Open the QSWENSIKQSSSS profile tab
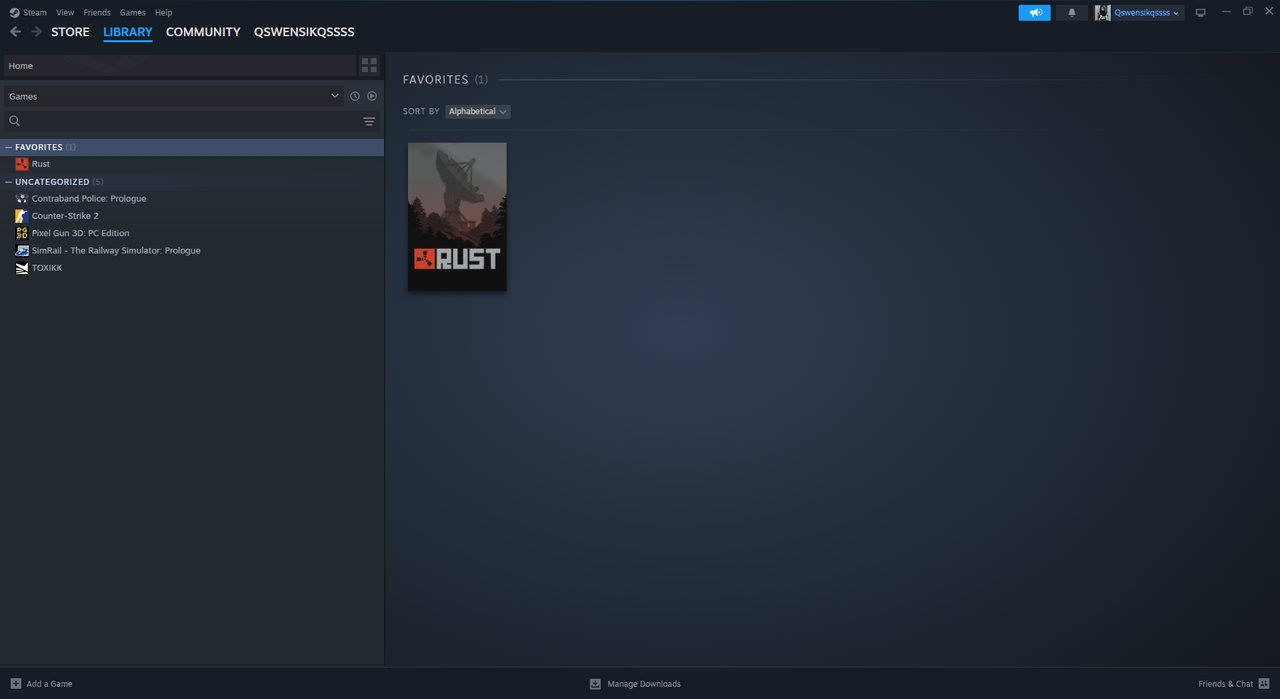Screen dimensions: 1280x699 point(304,32)
